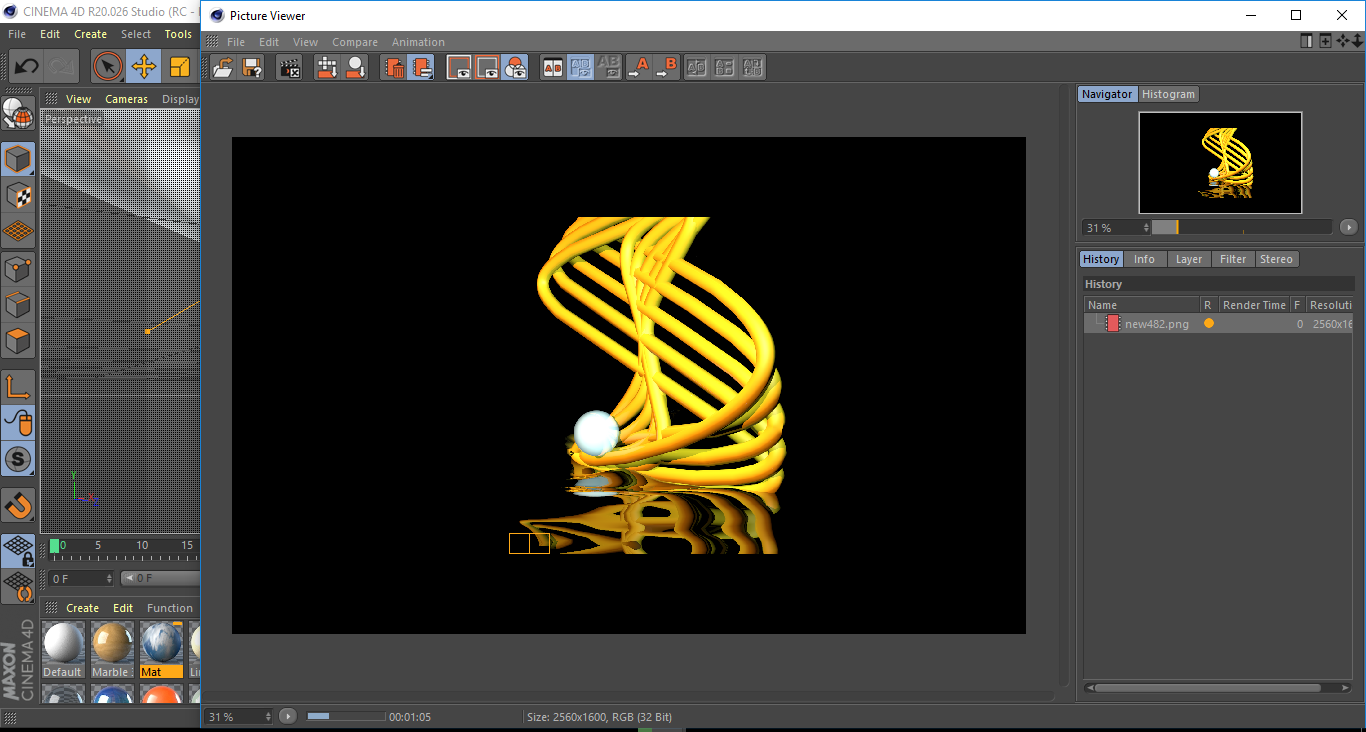Select the Filter tab
The width and height of the screenshot is (1366, 732).
[x=1233, y=259]
